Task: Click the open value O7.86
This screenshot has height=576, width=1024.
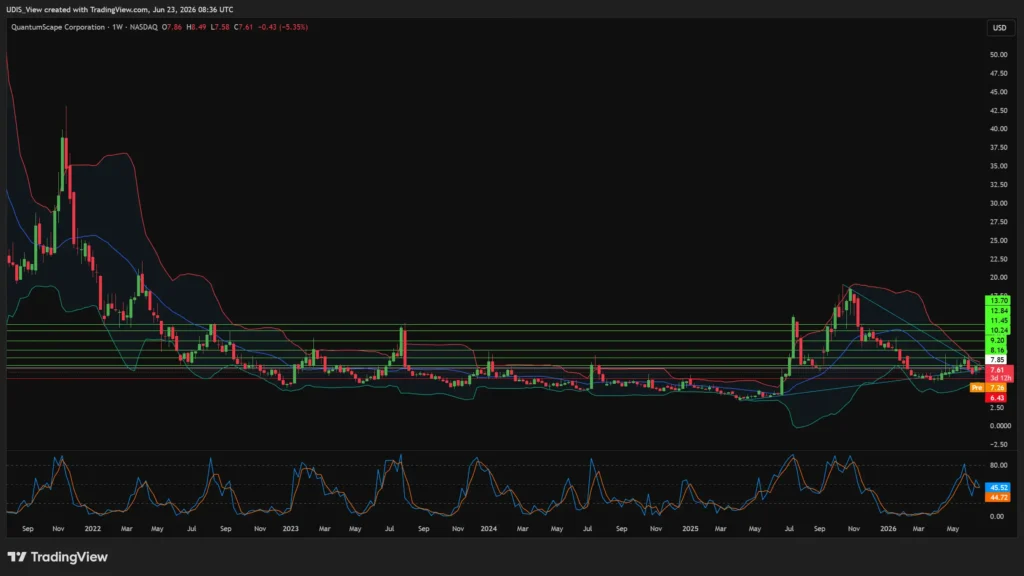Action: [172, 27]
